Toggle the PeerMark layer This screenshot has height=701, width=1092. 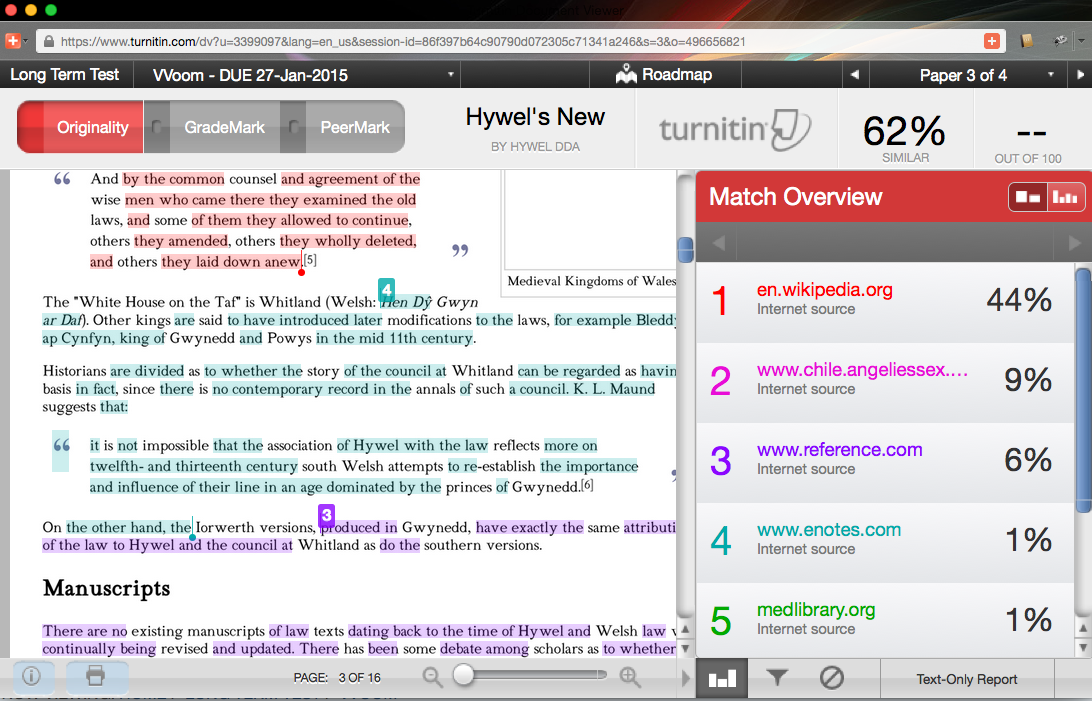click(354, 127)
